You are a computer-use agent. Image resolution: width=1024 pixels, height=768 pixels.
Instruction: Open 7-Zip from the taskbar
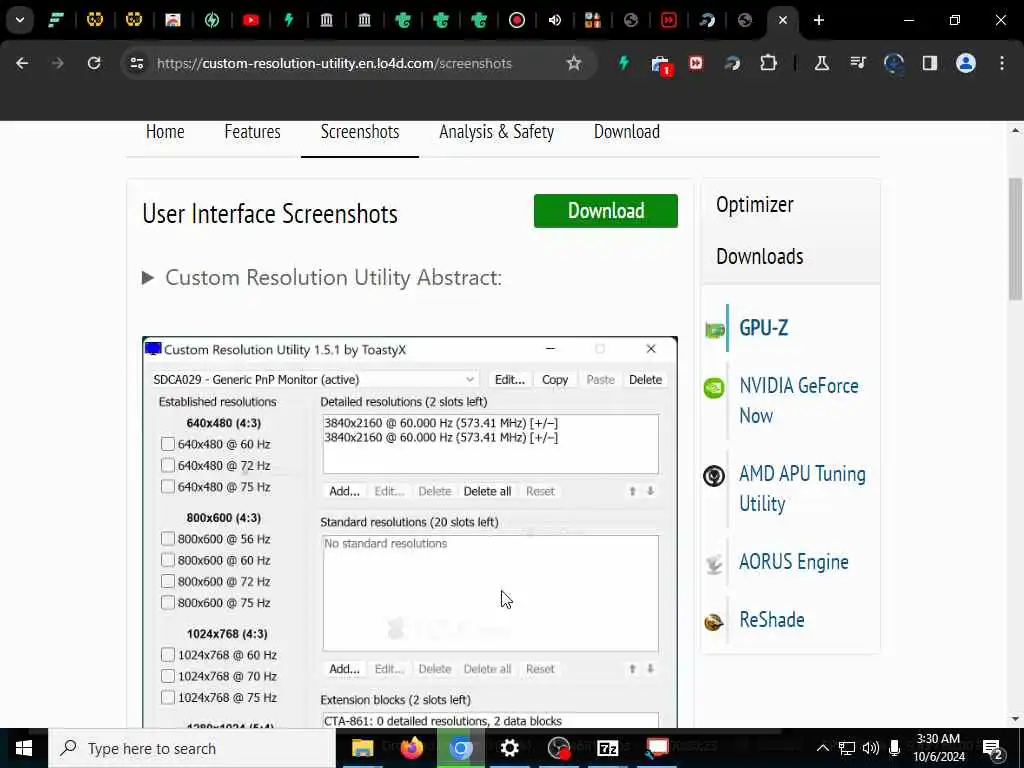(x=607, y=748)
